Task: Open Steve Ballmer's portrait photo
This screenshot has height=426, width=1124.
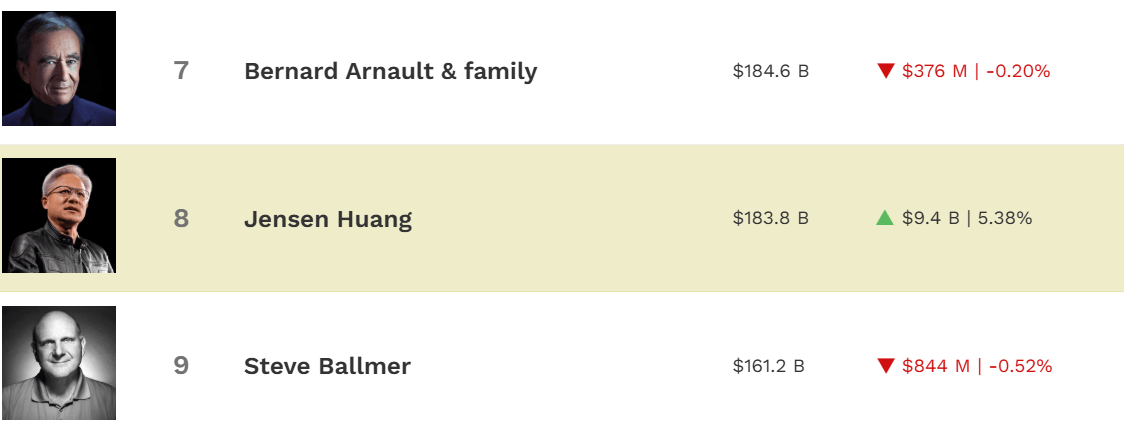Action: 59,363
